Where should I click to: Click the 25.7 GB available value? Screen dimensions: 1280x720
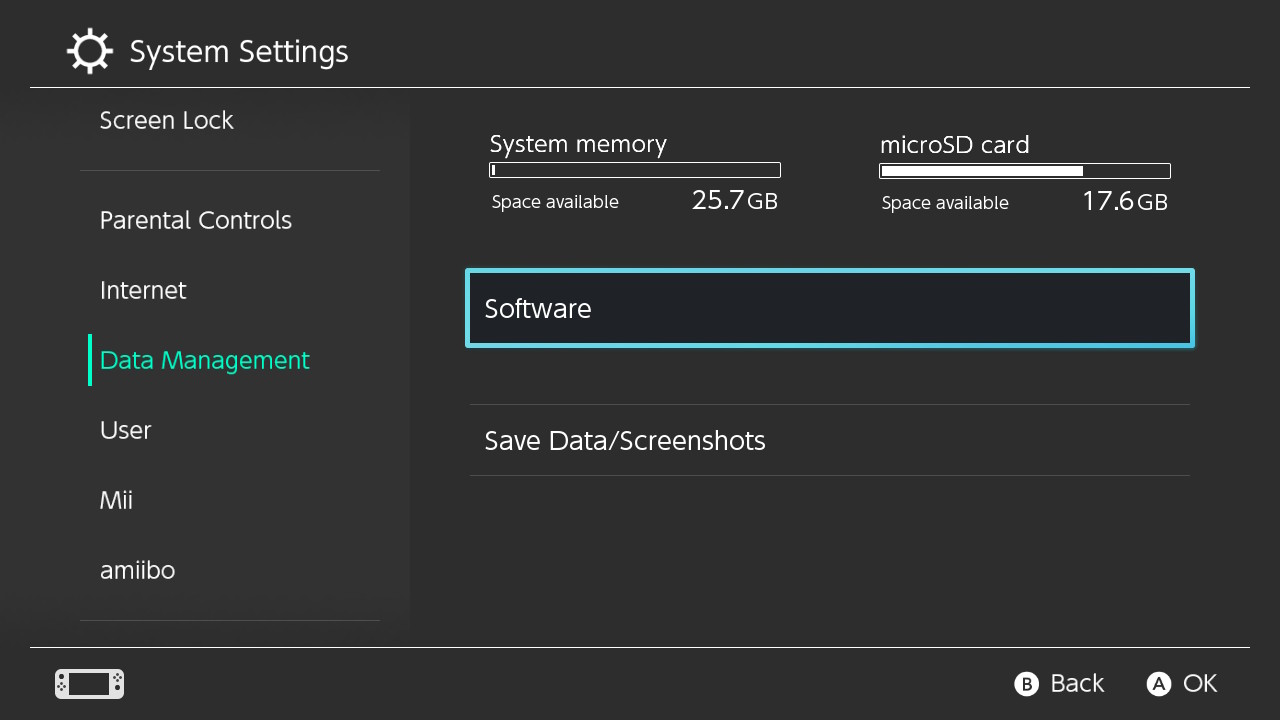[734, 201]
